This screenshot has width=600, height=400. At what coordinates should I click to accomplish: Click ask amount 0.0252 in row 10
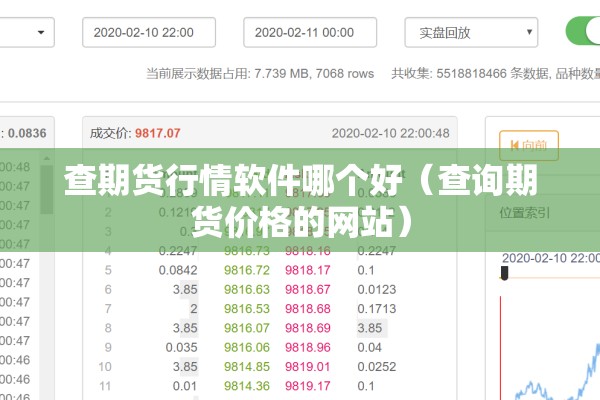pyautogui.click(x=377, y=367)
